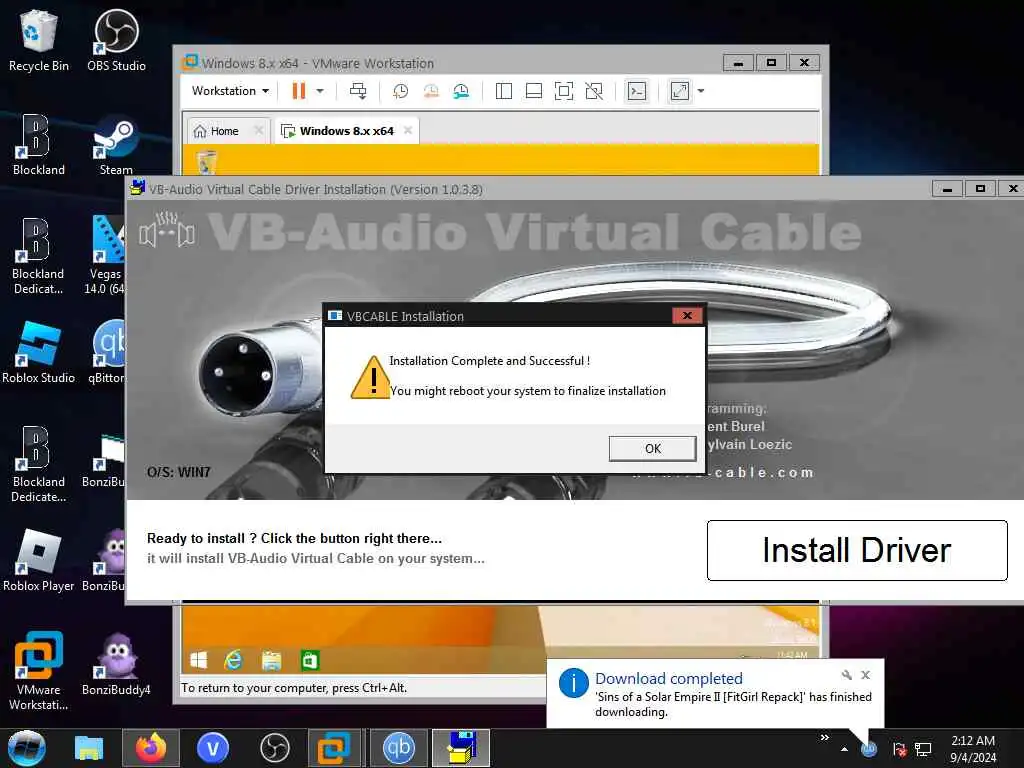Screen dimensions: 1024x768
Task: Expand the stretch guest options arrow
Action: [x=701, y=91]
